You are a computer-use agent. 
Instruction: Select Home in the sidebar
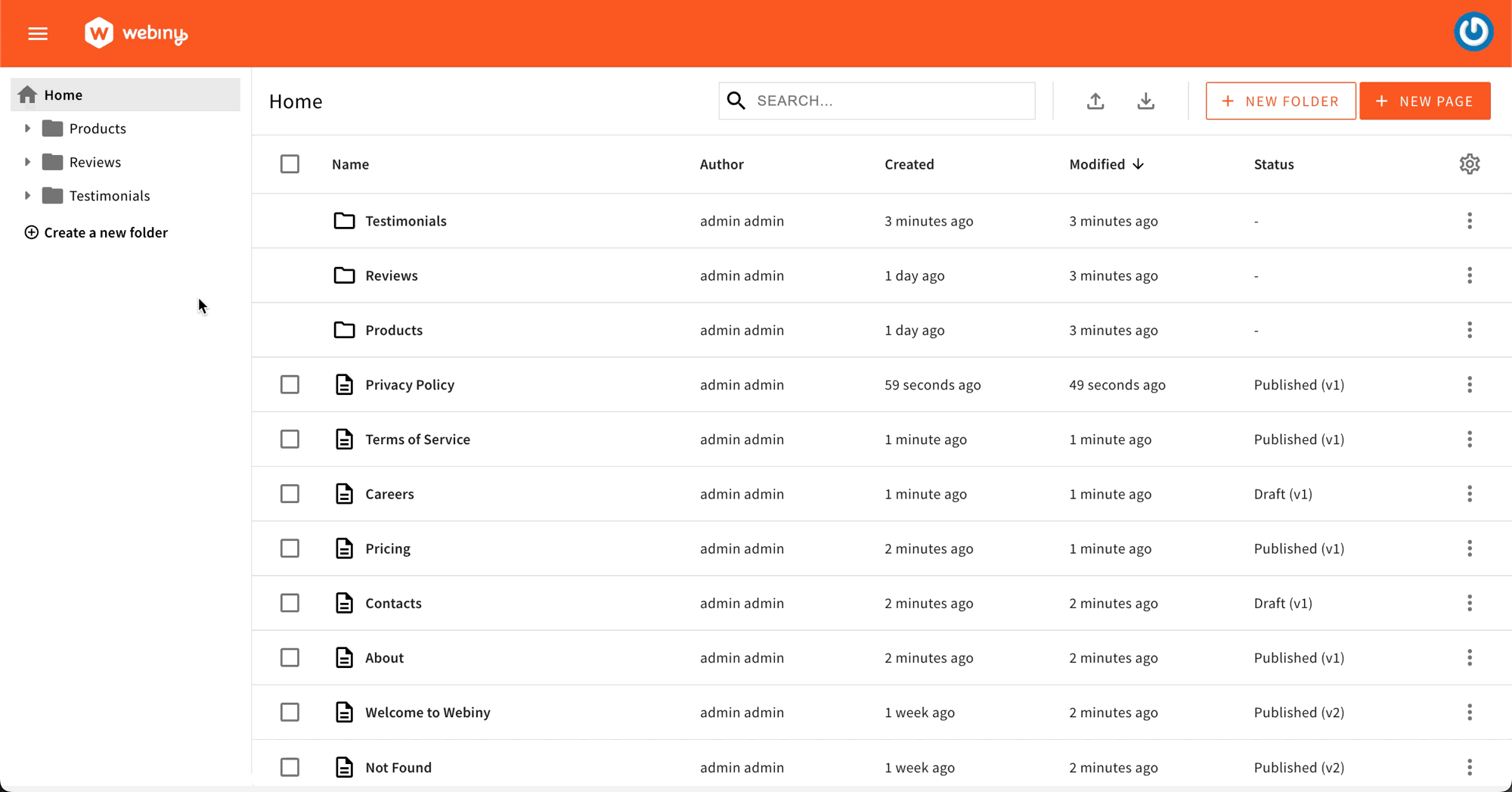point(63,94)
